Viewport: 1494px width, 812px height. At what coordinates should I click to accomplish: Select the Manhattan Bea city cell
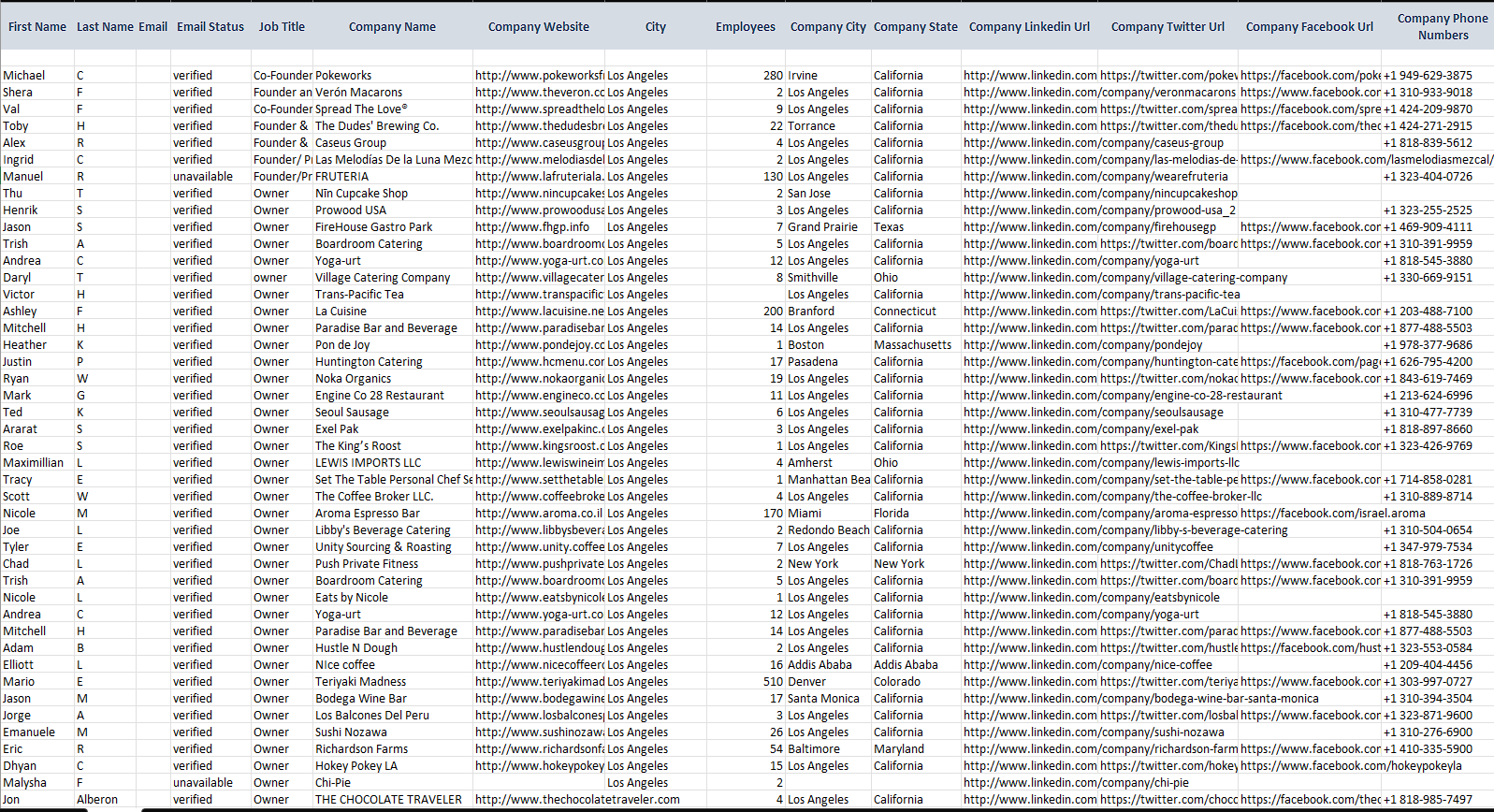(829, 480)
